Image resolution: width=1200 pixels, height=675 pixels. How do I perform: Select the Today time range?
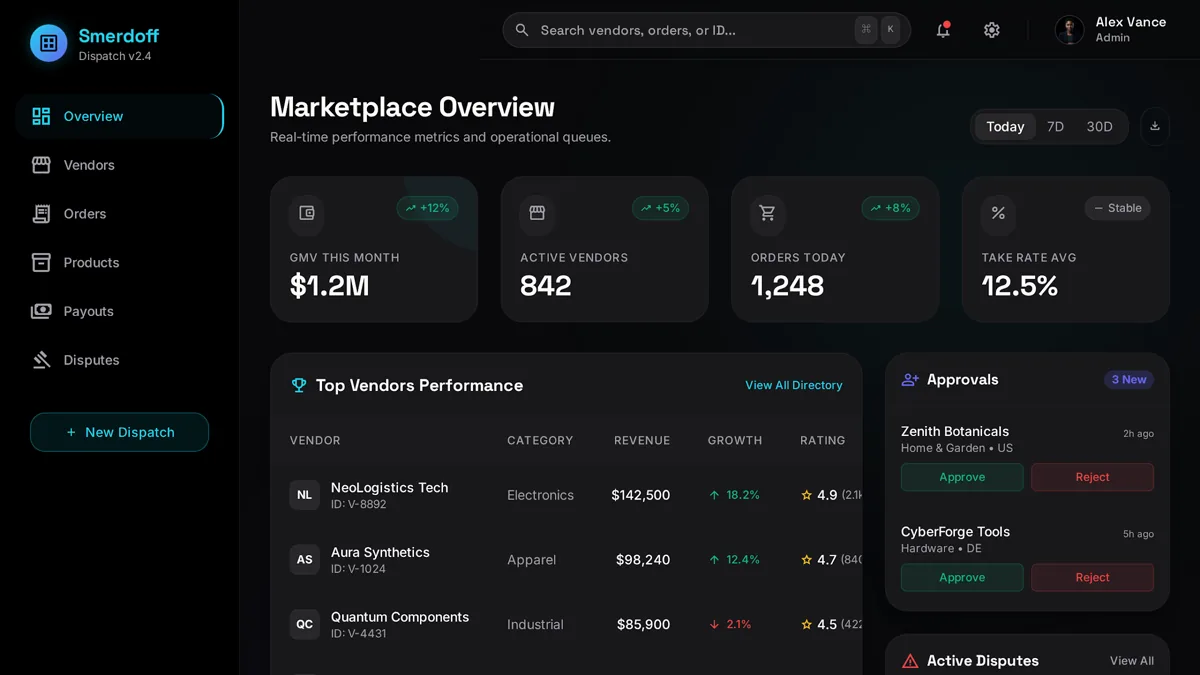1005,127
